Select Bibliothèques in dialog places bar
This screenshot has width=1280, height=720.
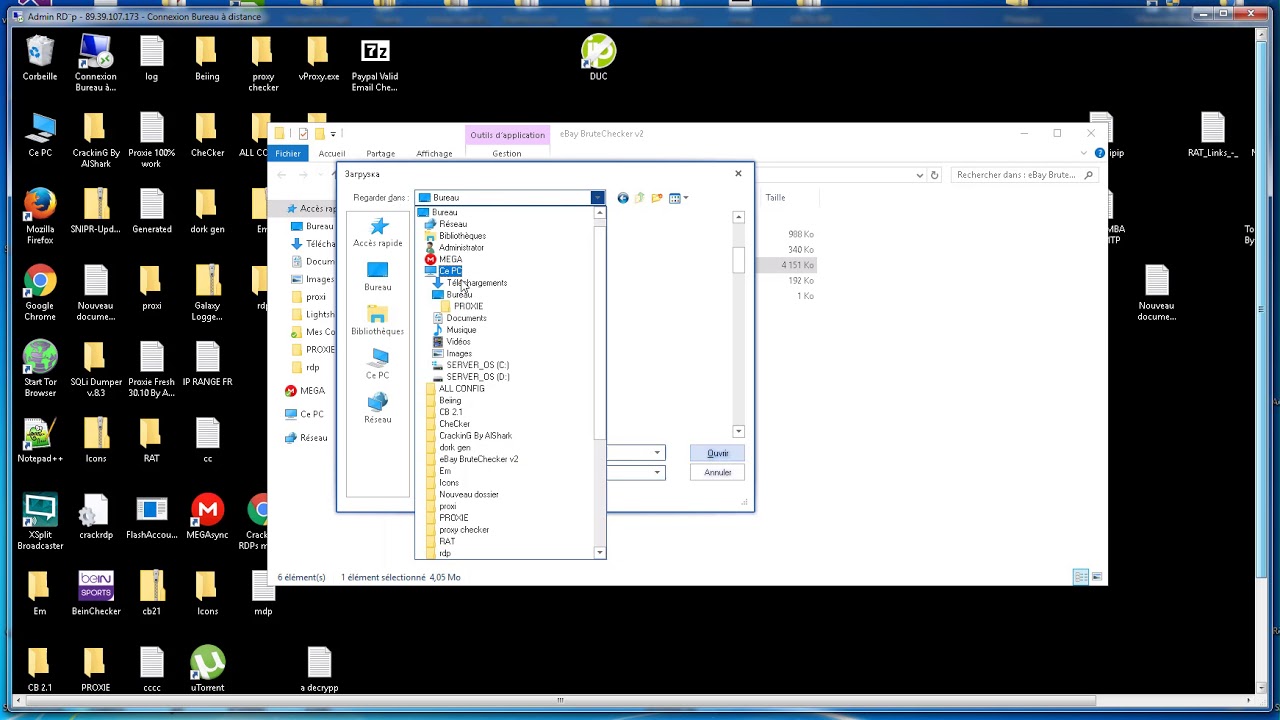[378, 321]
